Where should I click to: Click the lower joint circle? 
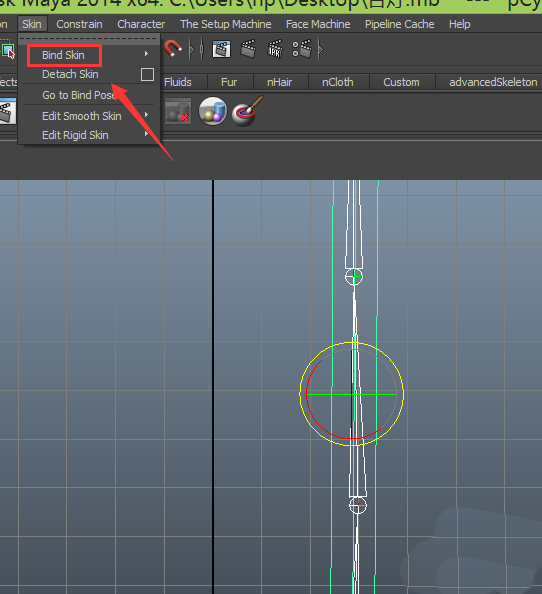point(358,505)
